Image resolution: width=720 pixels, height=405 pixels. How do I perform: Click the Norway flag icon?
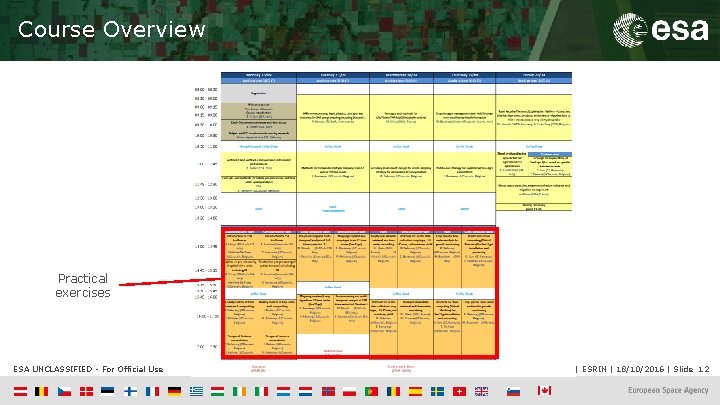(328, 391)
